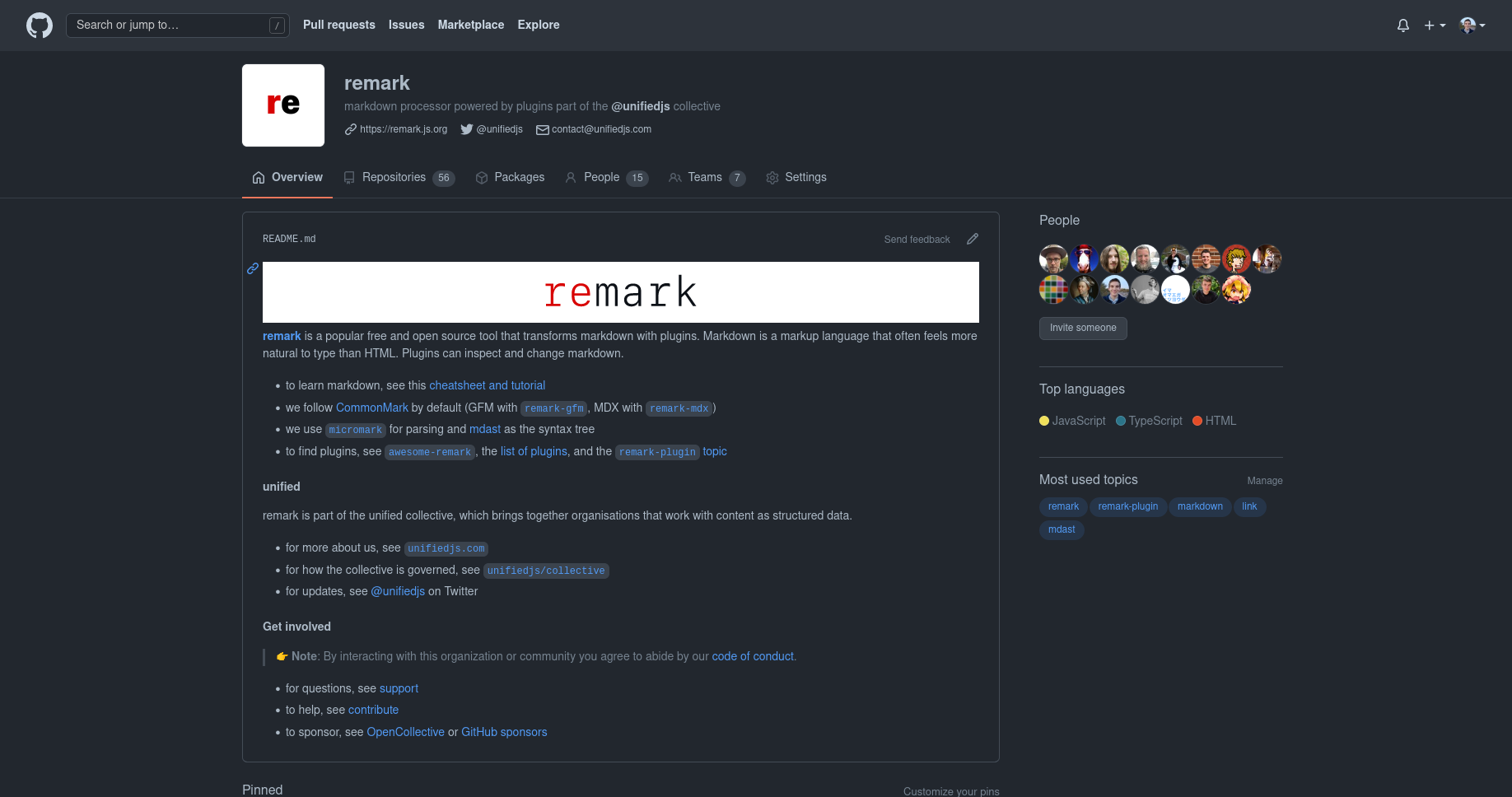
Task: Open the remark-gfm code link
Action: point(554,408)
